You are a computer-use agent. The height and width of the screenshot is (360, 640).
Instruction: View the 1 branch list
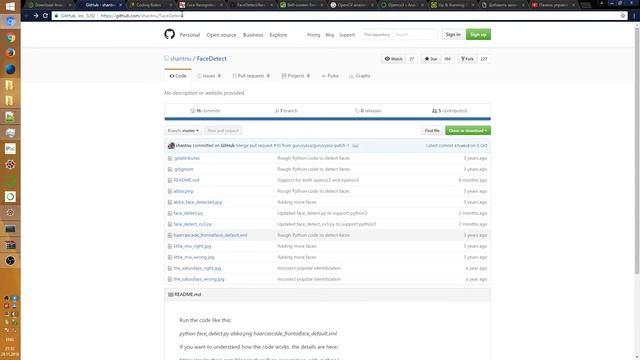287,111
